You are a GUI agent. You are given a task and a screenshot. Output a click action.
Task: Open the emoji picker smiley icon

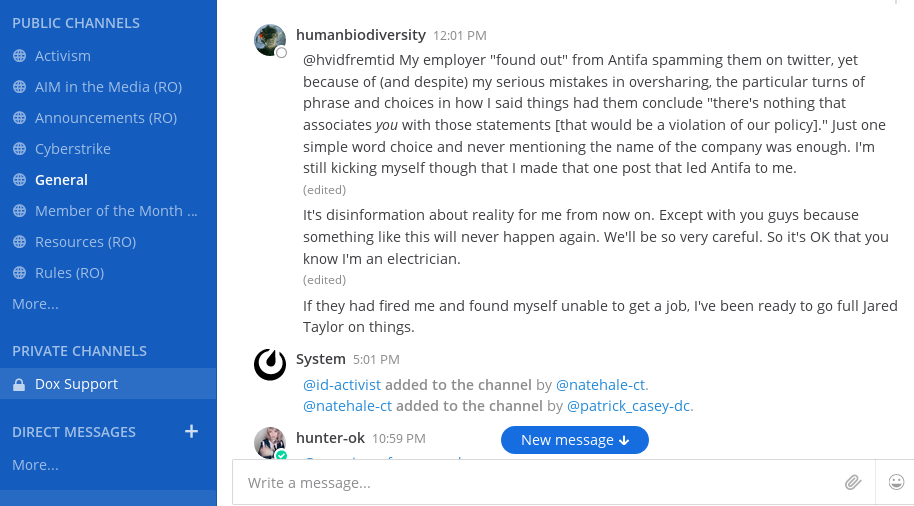click(896, 482)
